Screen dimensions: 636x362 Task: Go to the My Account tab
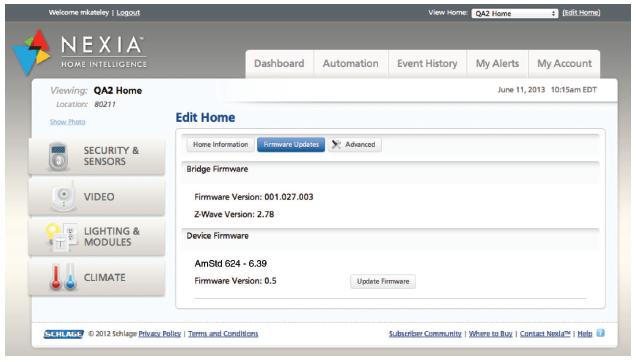tap(564, 64)
